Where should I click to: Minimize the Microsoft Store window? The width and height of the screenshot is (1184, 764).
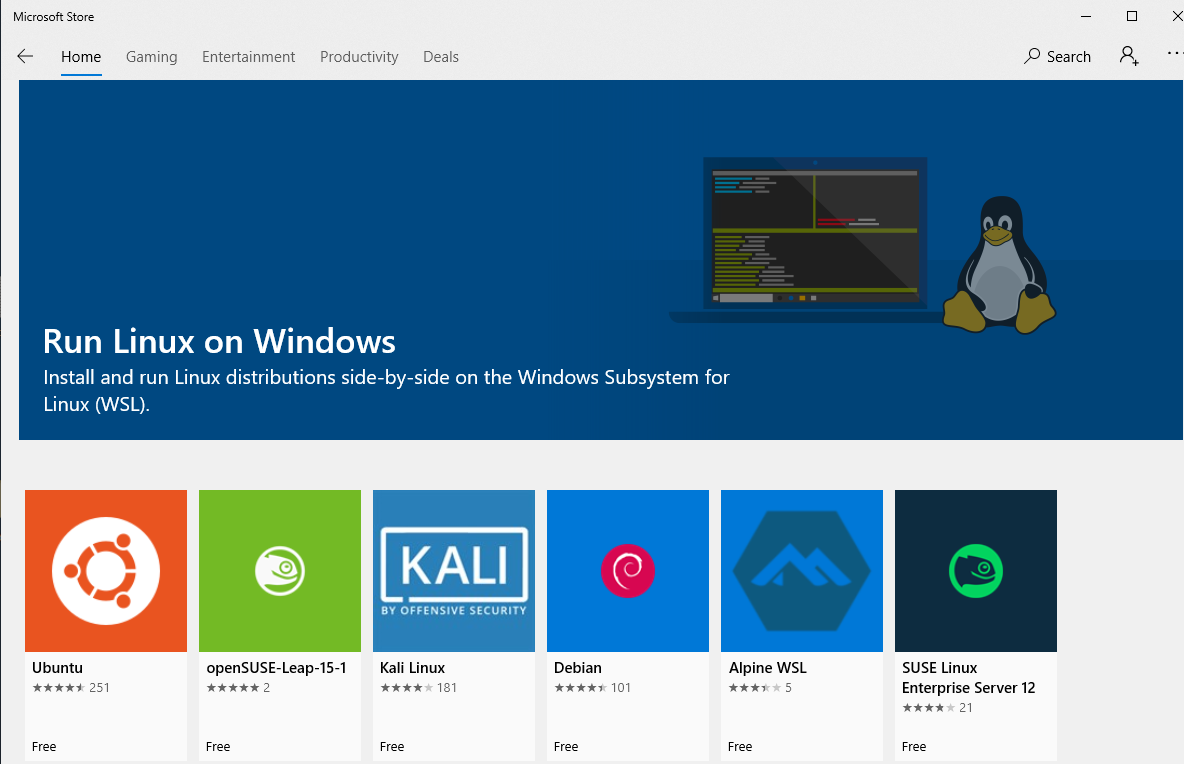1086,17
